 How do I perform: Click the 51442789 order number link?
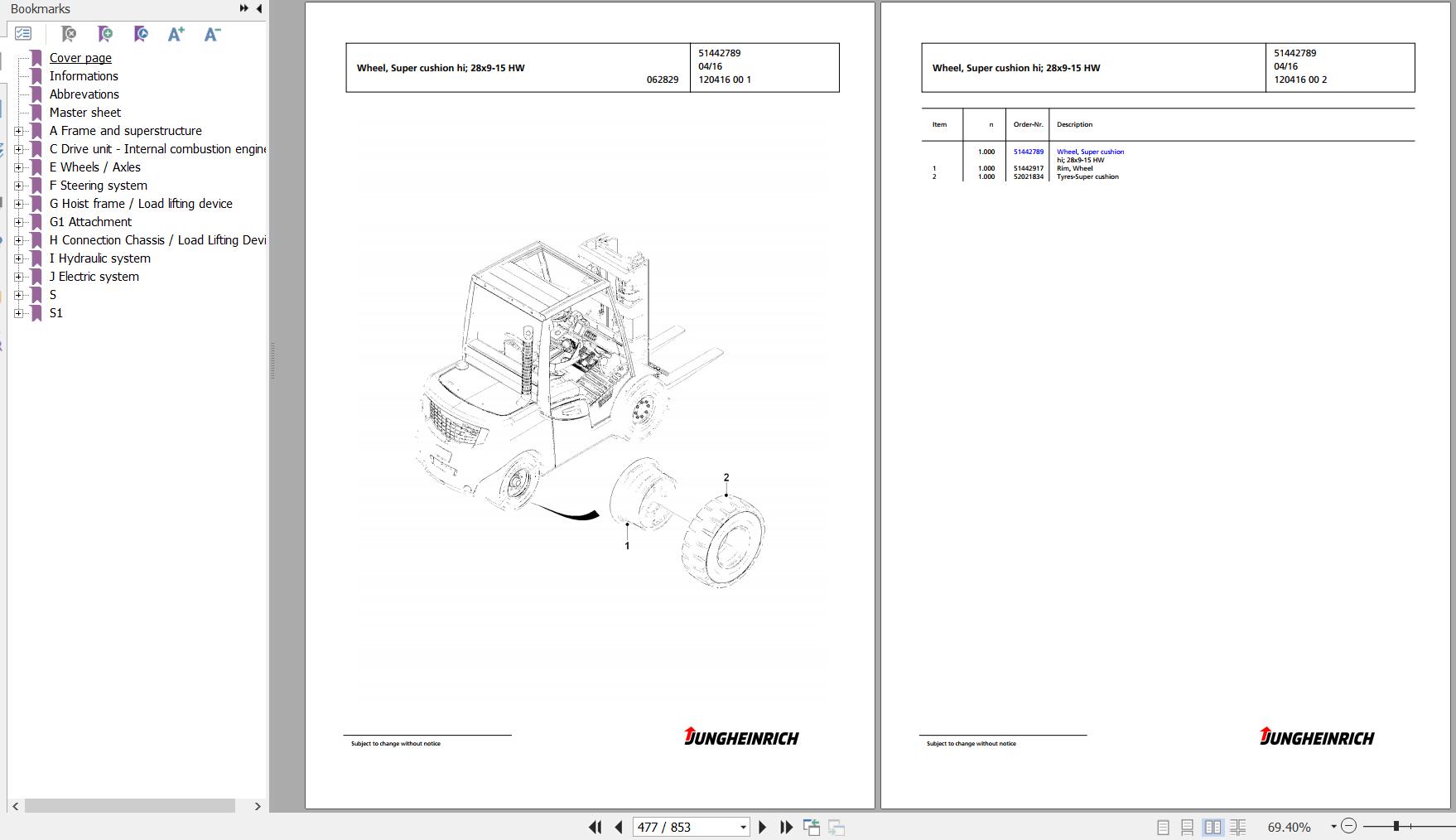click(x=1029, y=152)
